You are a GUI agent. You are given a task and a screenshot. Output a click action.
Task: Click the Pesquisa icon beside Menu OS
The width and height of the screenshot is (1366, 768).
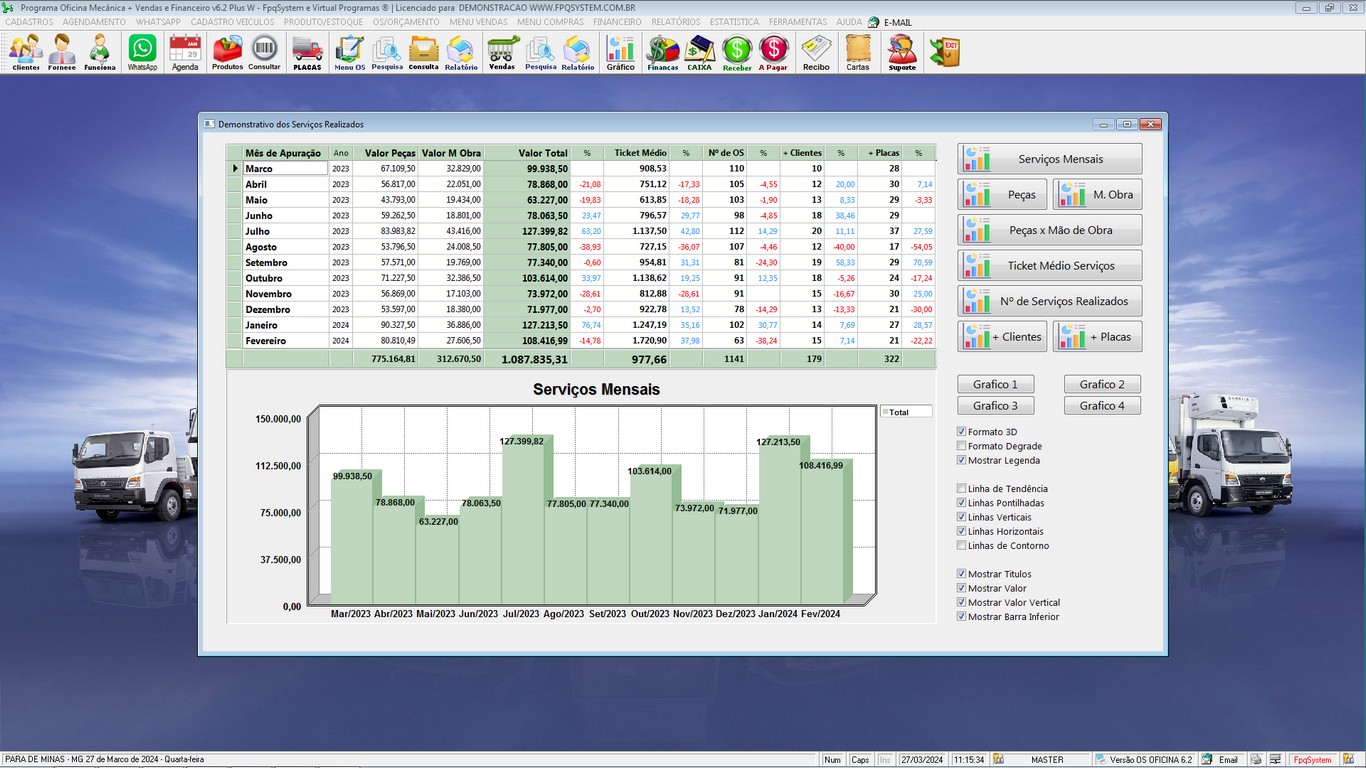pyautogui.click(x=387, y=52)
